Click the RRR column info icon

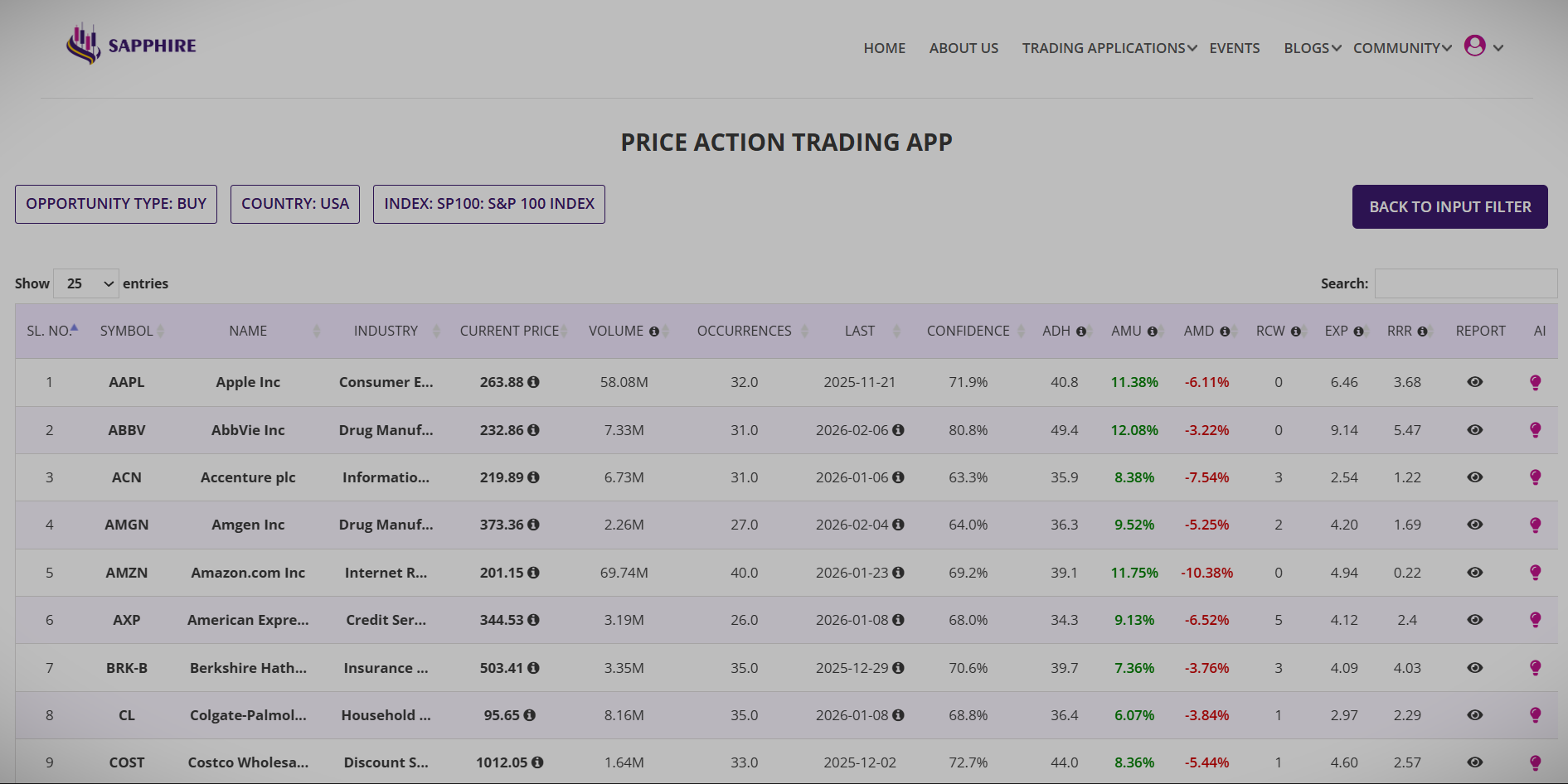1424,331
